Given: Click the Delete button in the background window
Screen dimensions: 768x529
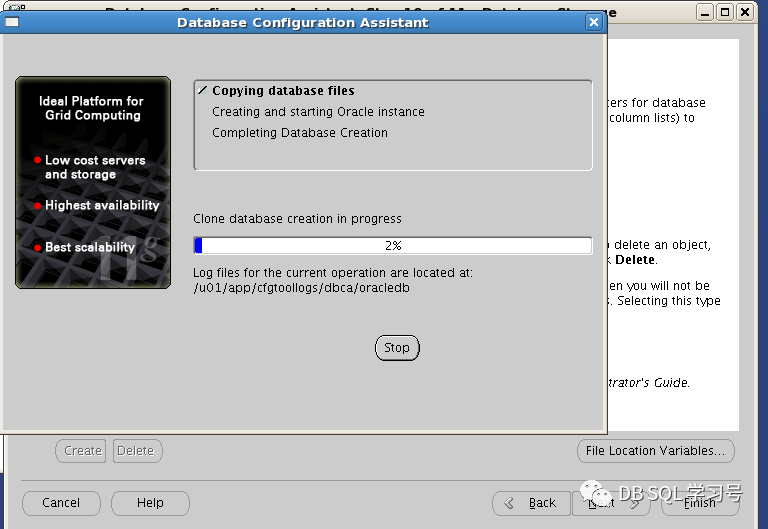Looking at the screenshot, I should point(138,451).
